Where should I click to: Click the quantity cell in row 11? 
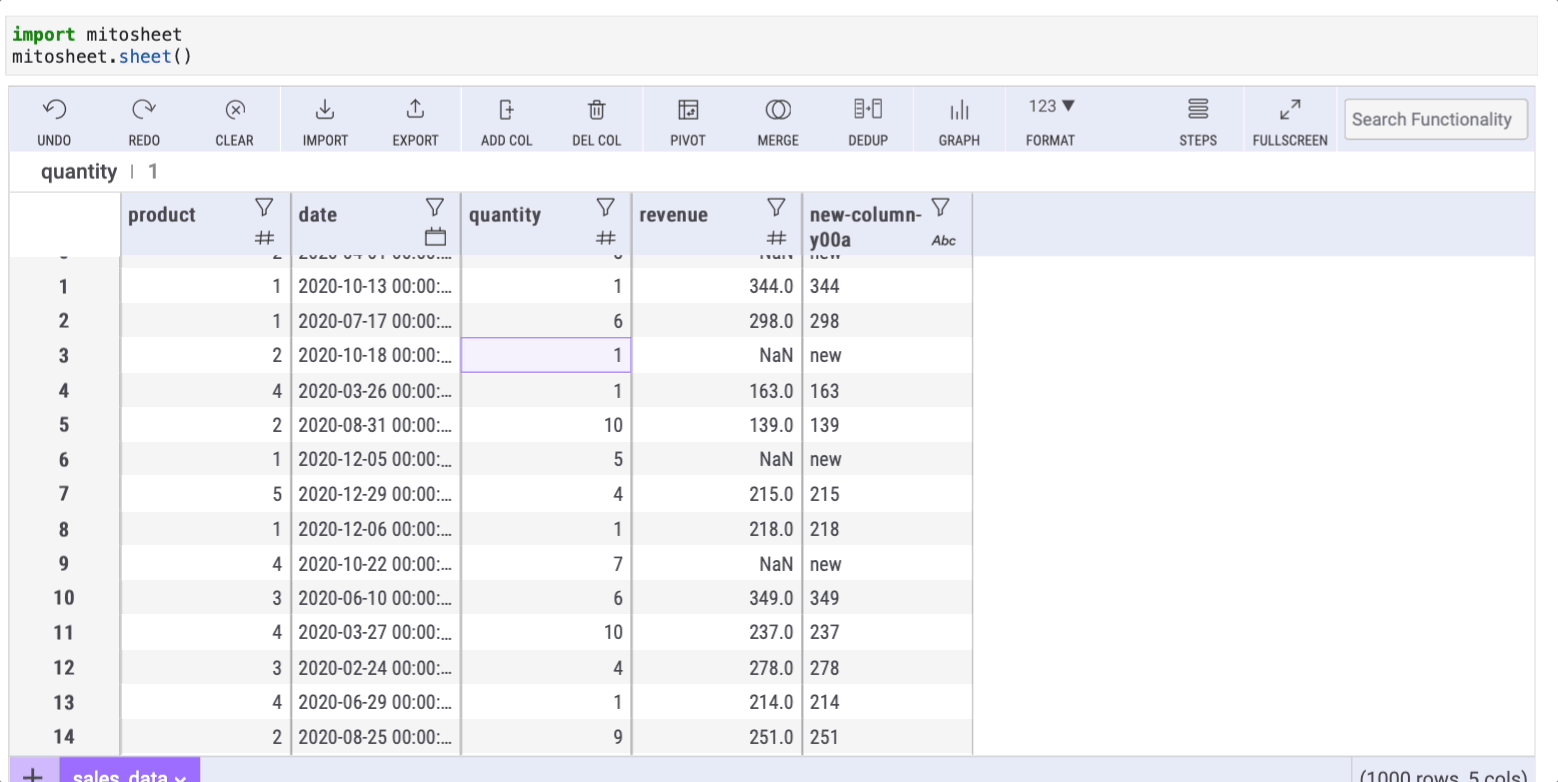546,632
